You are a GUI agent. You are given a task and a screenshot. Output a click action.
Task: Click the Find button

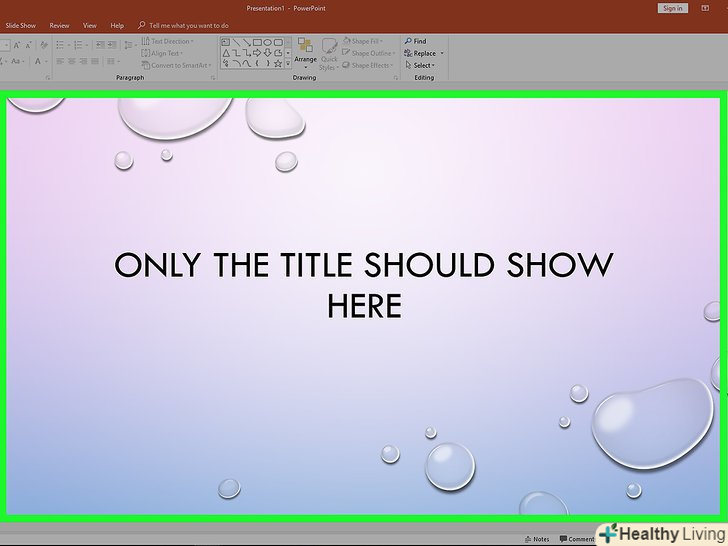click(x=416, y=41)
